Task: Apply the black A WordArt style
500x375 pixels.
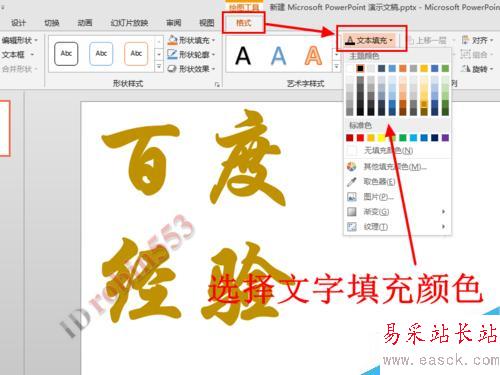Action: [x=243, y=56]
